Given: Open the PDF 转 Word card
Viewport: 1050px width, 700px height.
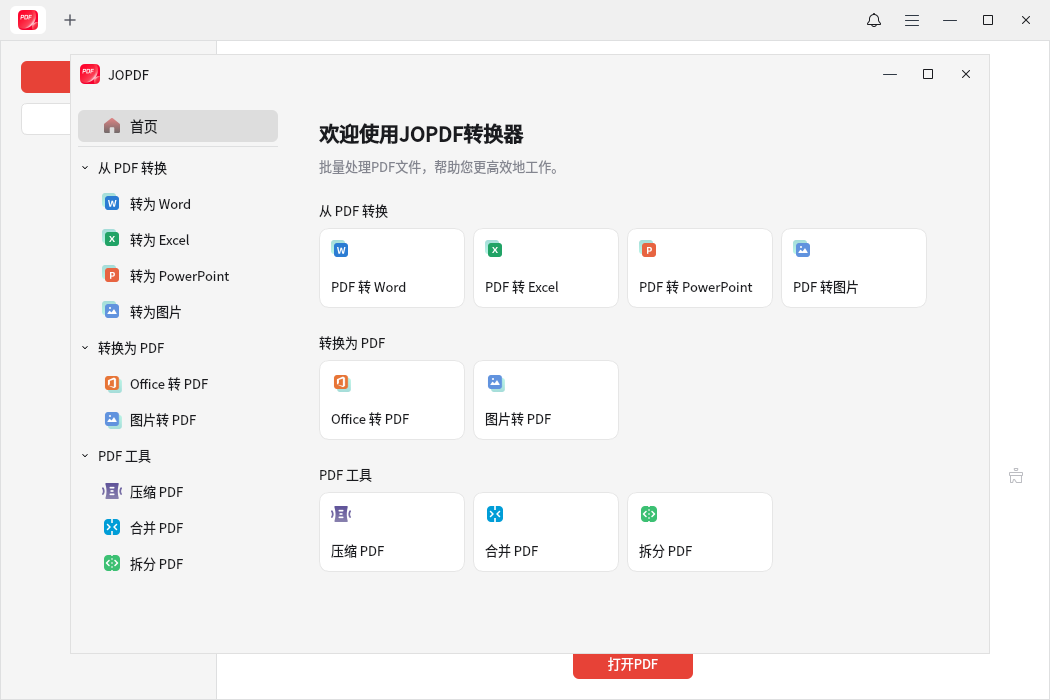Looking at the screenshot, I should pyautogui.click(x=392, y=268).
